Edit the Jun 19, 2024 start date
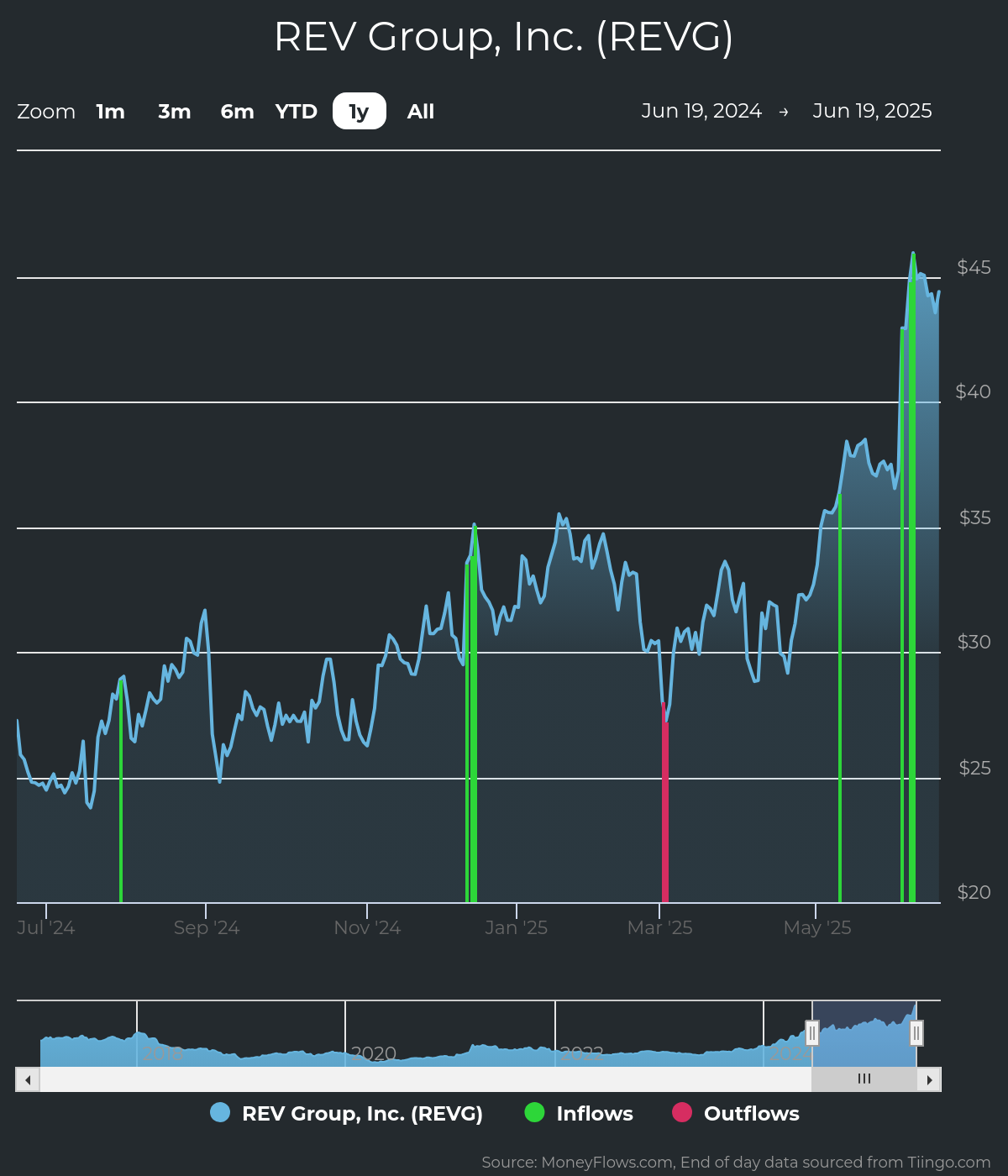 click(701, 111)
